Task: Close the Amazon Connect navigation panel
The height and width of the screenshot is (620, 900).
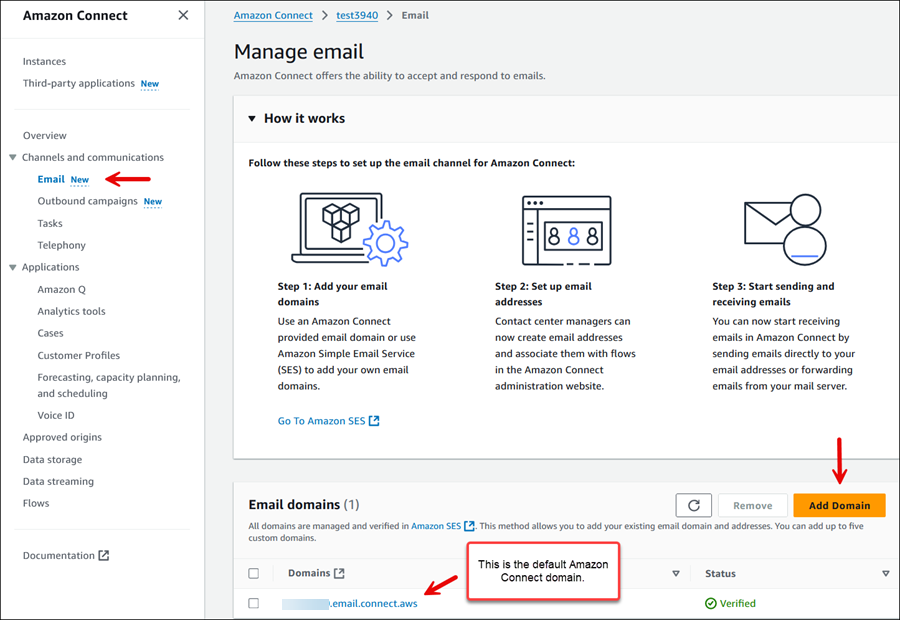Action: pos(184,15)
